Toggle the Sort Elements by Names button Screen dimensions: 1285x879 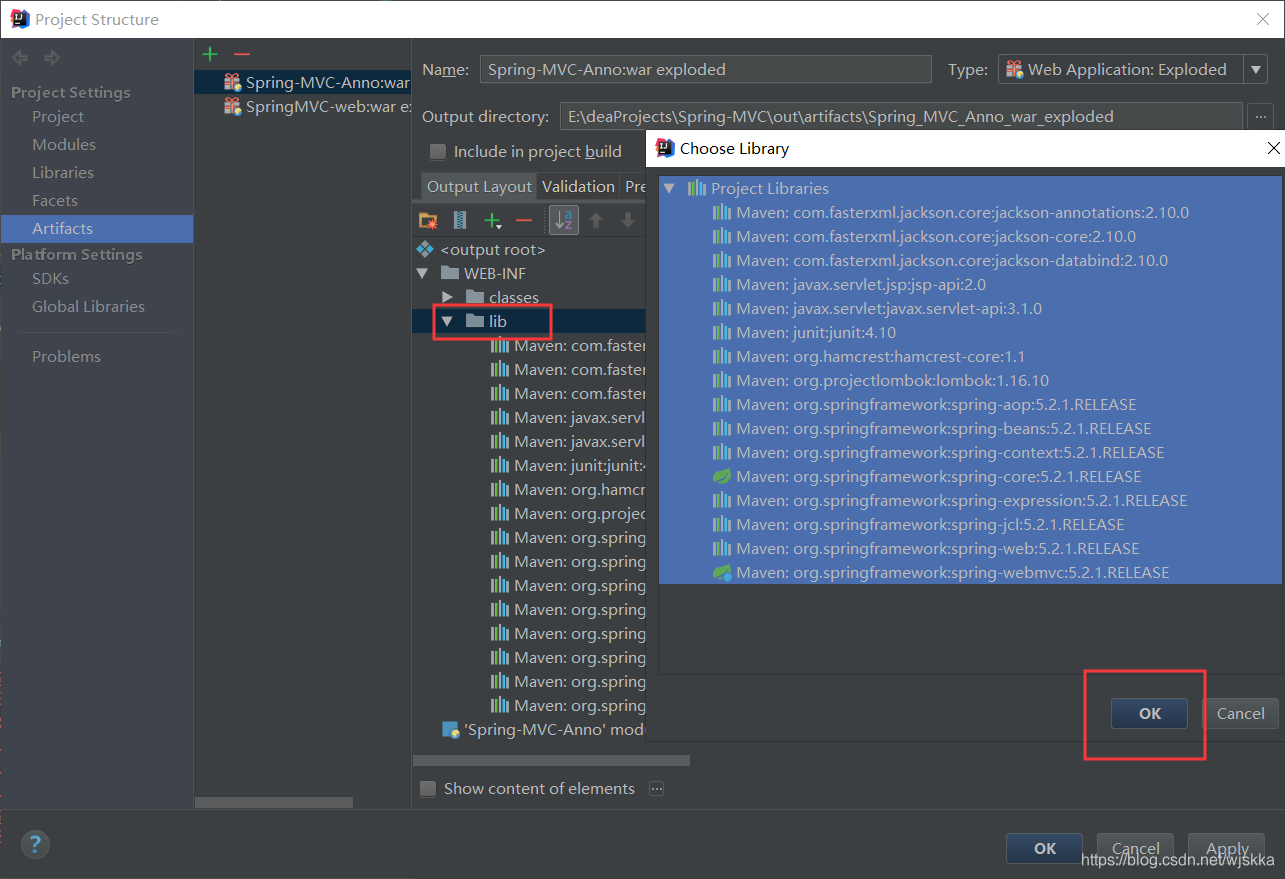click(x=564, y=220)
